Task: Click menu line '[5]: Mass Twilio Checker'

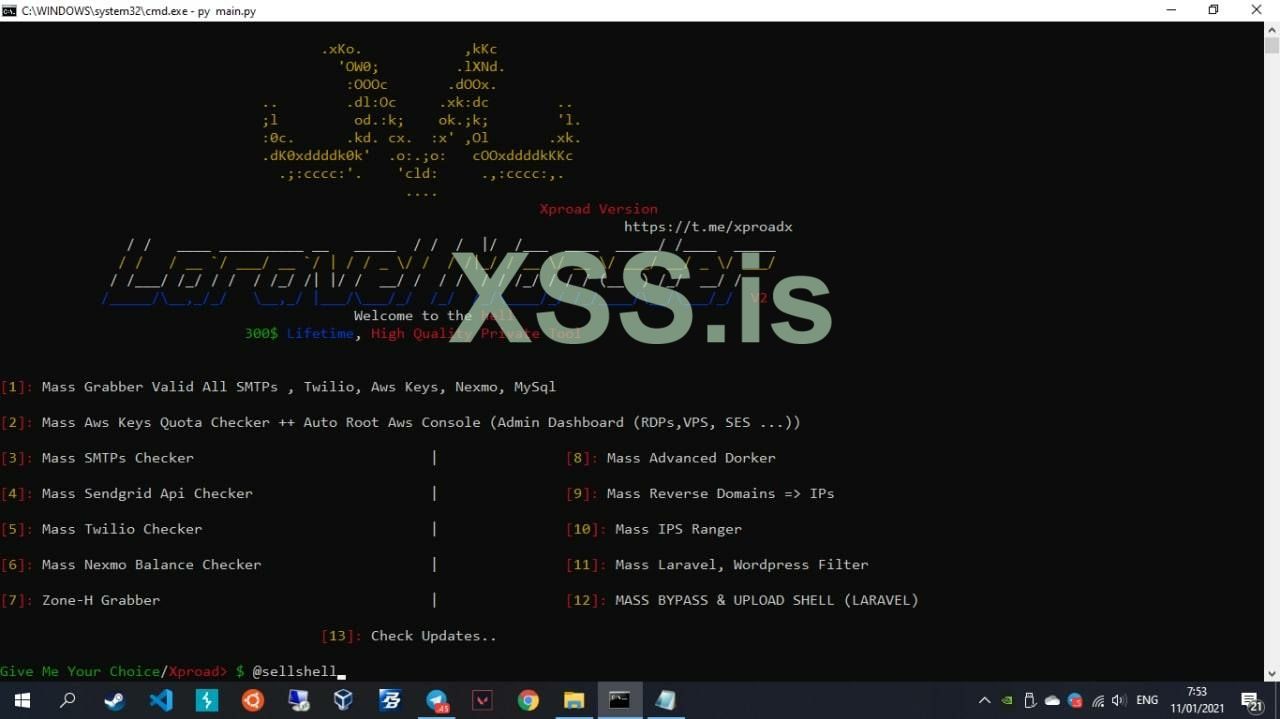Action: (101, 529)
